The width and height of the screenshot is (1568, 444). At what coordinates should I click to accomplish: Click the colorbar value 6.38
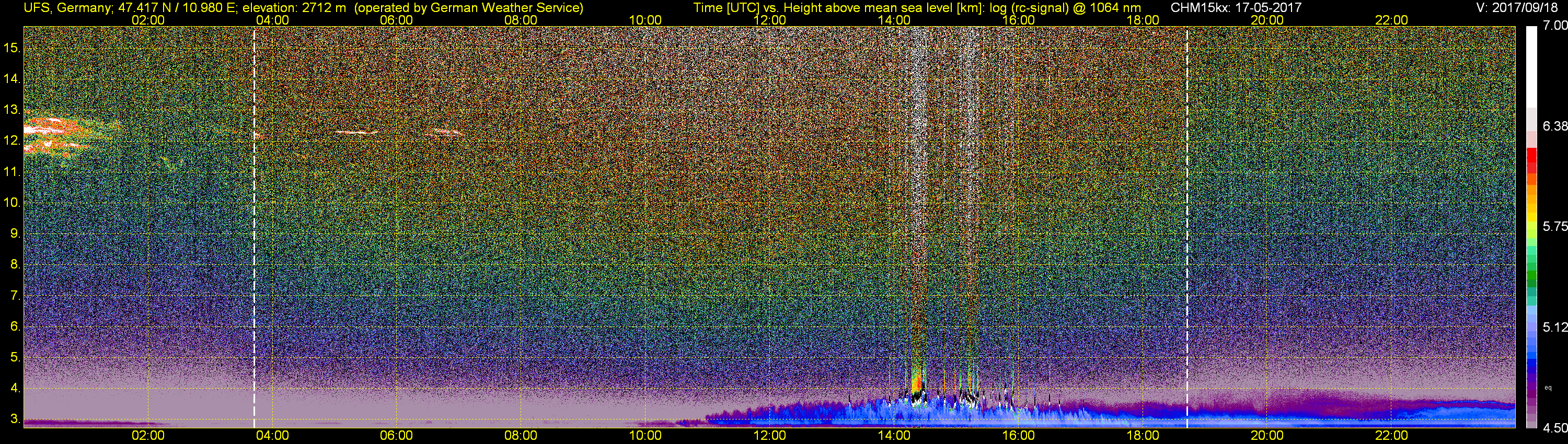pyautogui.click(x=1555, y=126)
